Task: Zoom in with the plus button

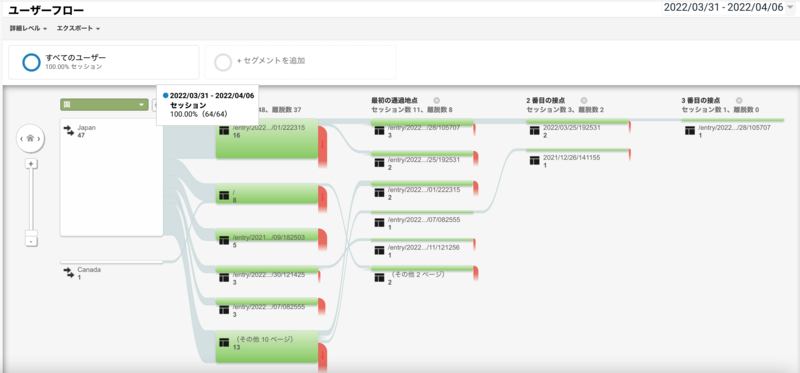Action: 31,163
